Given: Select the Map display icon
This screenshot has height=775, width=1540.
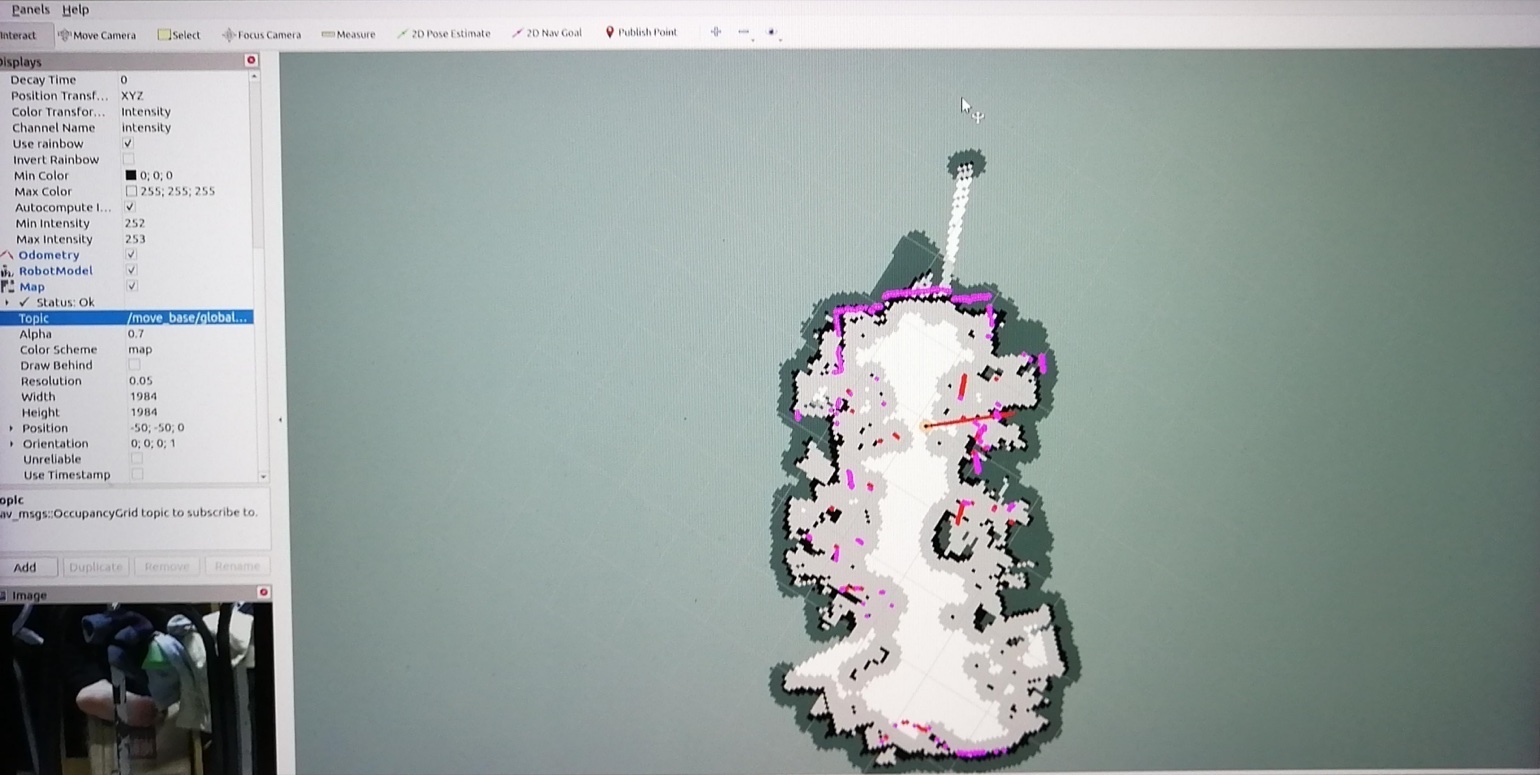Looking at the screenshot, I should pyautogui.click(x=8, y=287).
